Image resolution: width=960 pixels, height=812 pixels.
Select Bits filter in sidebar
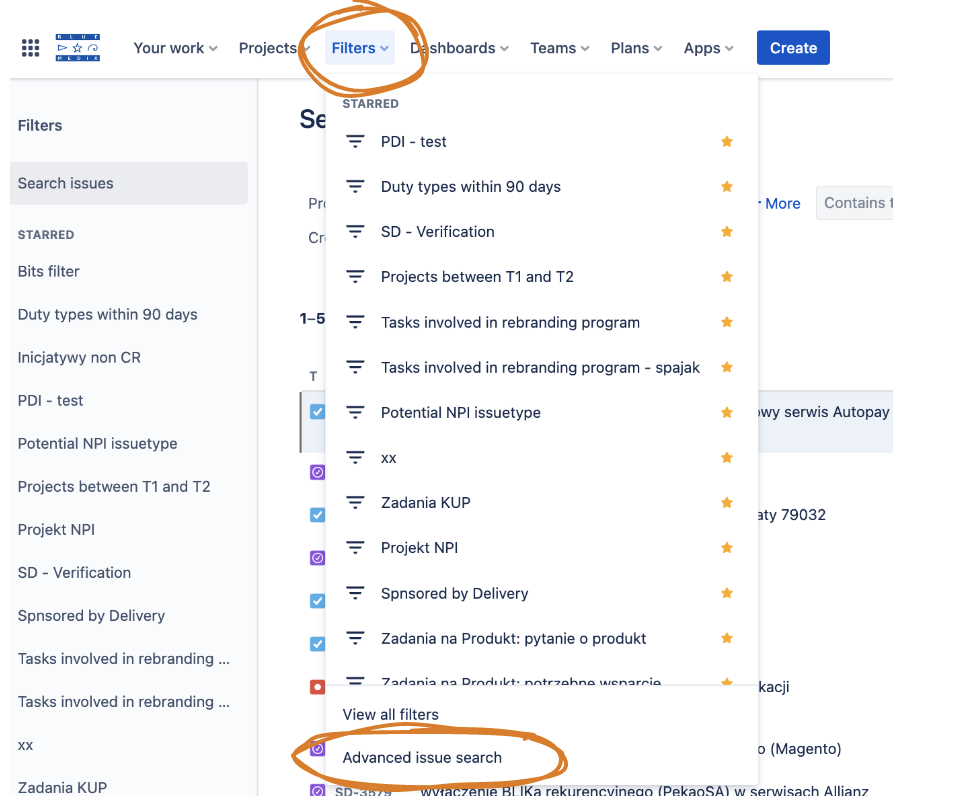[49, 272]
